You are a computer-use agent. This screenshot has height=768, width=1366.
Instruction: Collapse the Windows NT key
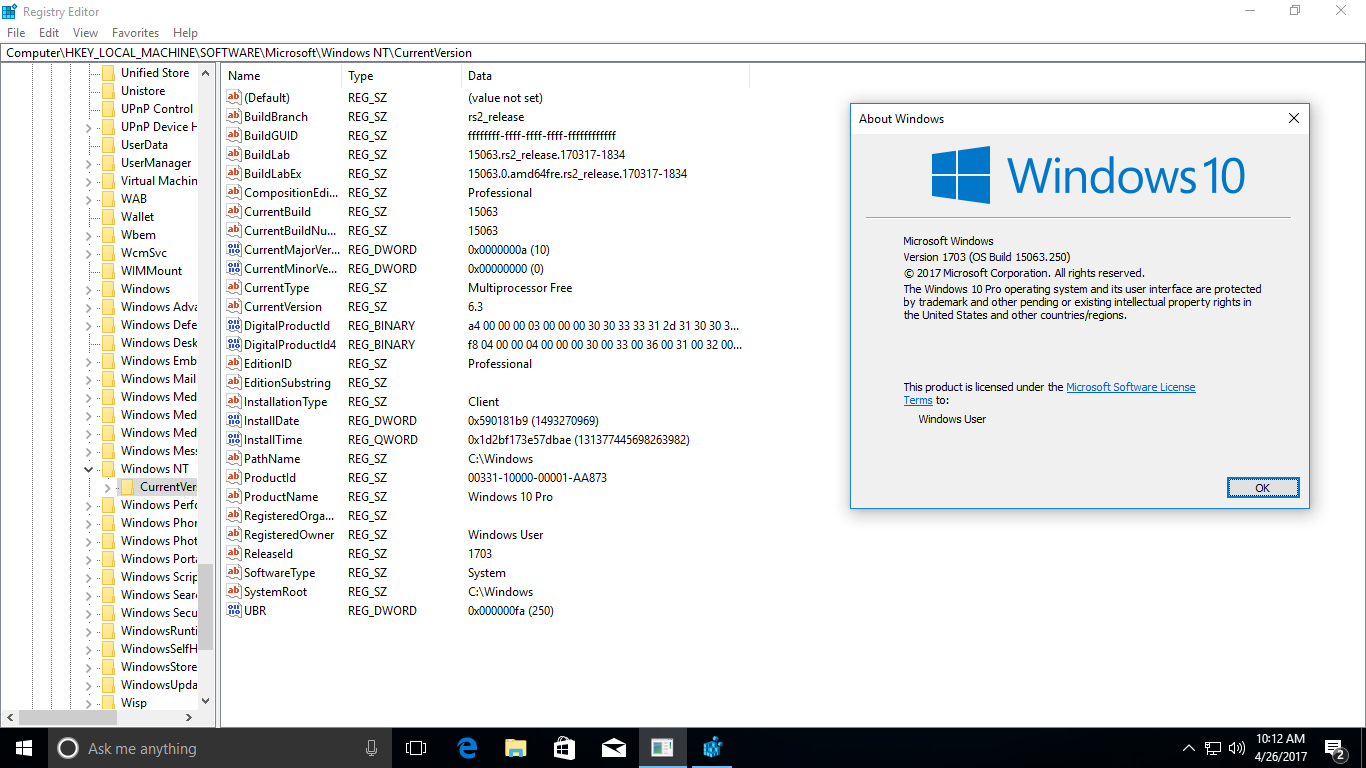(x=88, y=469)
